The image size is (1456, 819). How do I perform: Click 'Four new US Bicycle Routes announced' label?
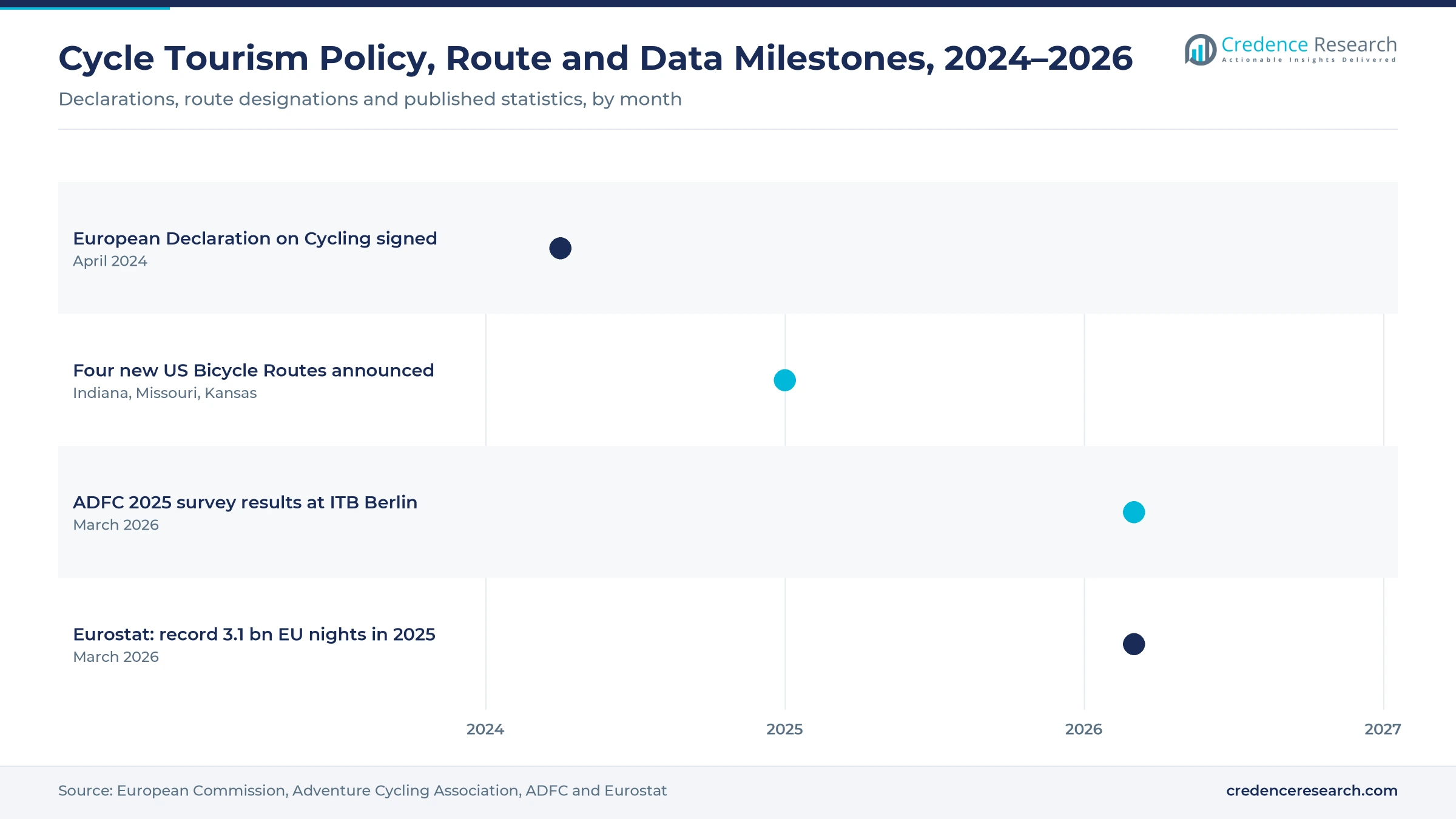(254, 370)
